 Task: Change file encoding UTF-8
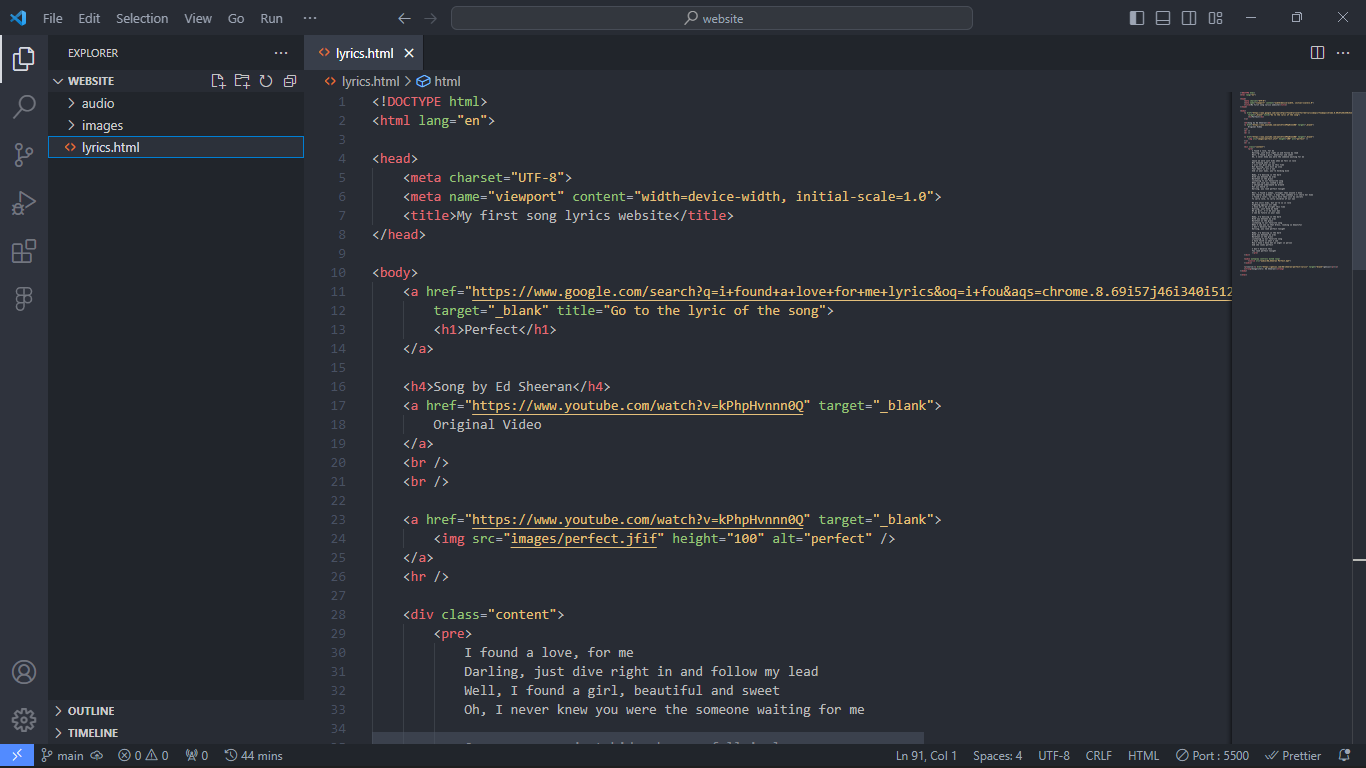(1054, 756)
